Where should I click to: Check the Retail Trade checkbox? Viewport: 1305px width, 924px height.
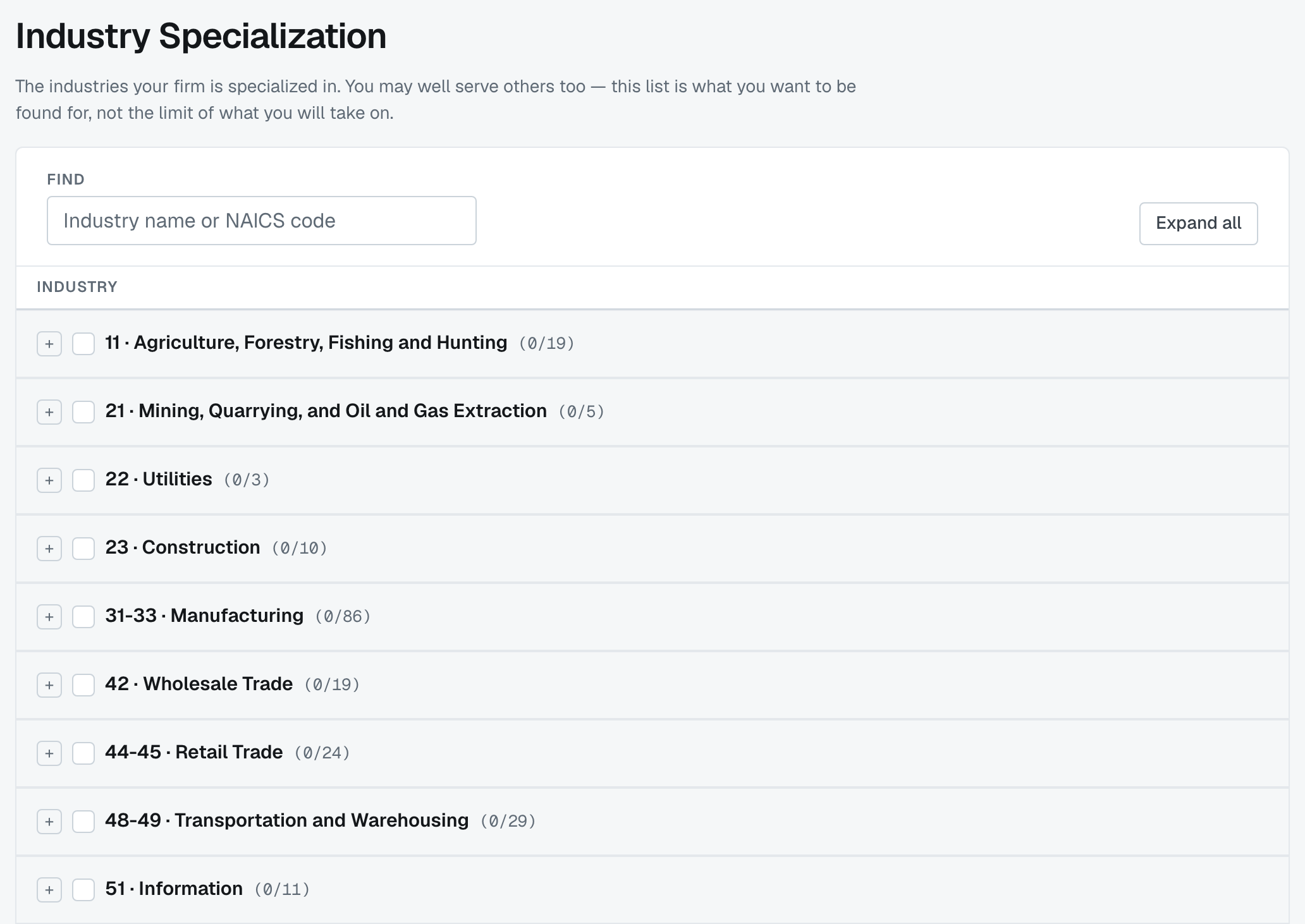[83, 753]
